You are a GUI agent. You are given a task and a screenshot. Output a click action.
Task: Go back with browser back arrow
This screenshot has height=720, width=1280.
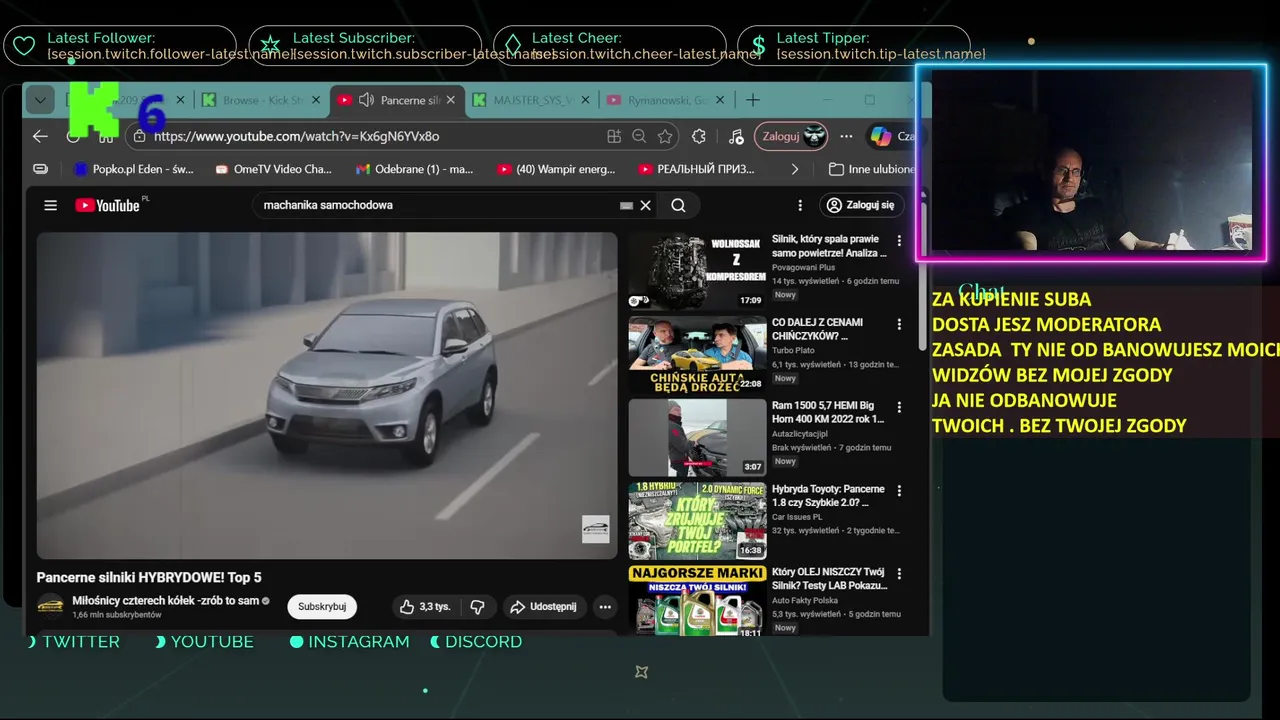(x=40, y=136)
